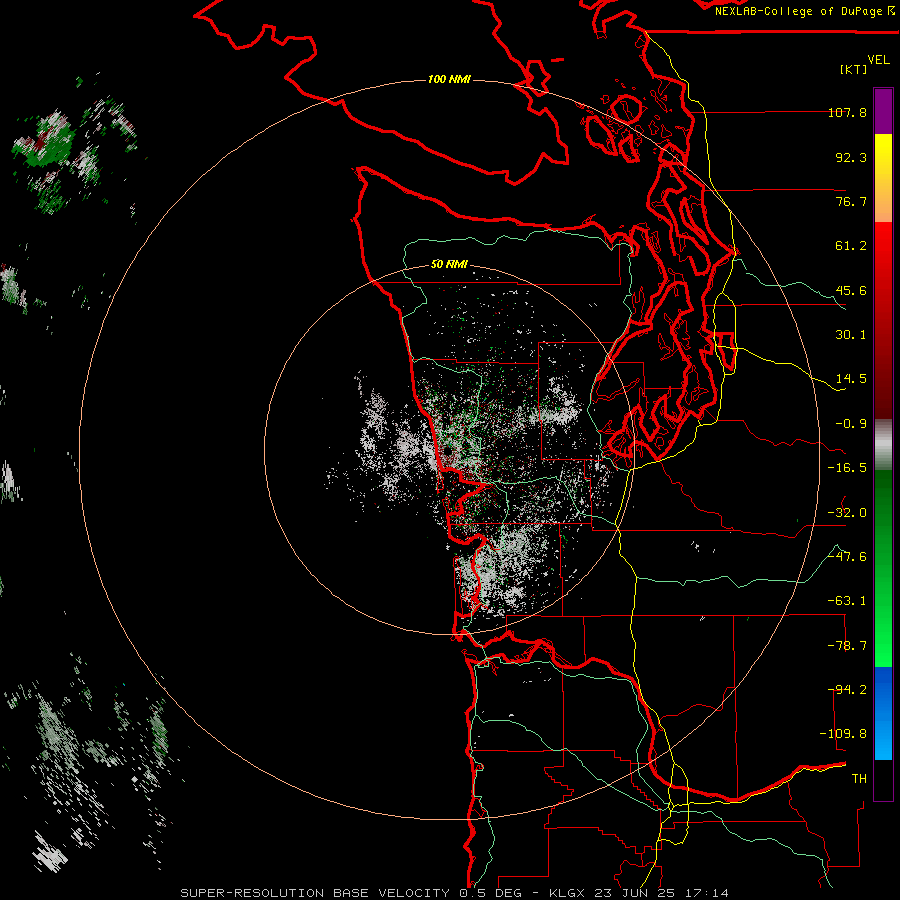This screenshot has height=900, width=900.
Task: Click the -63.1 legend value
Action: [847, 601]
